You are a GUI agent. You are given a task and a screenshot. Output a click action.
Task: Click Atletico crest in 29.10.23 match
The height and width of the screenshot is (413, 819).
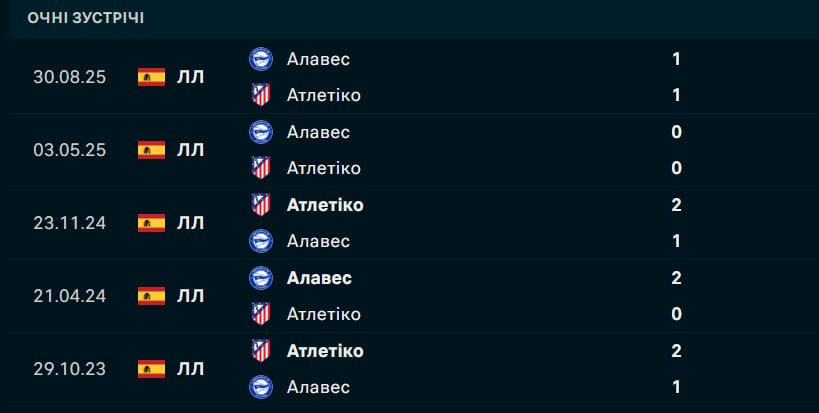tap(260, 351)
